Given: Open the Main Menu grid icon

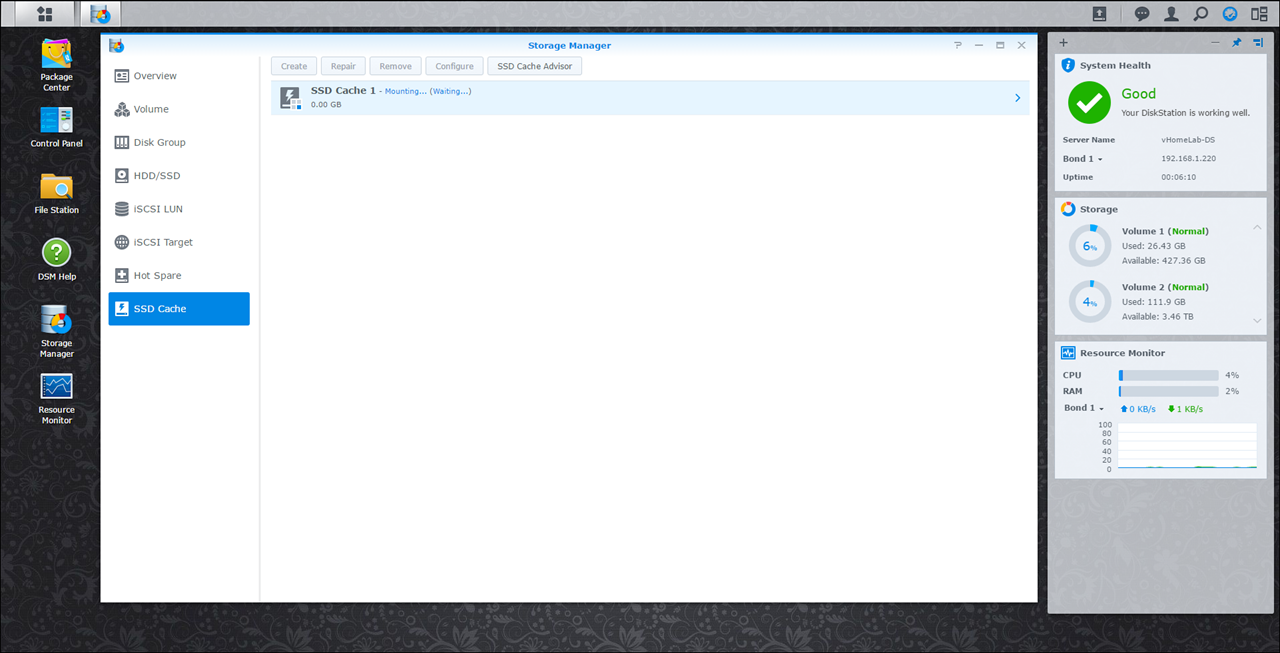Looking at the screenshot, I should click(44, 14).
